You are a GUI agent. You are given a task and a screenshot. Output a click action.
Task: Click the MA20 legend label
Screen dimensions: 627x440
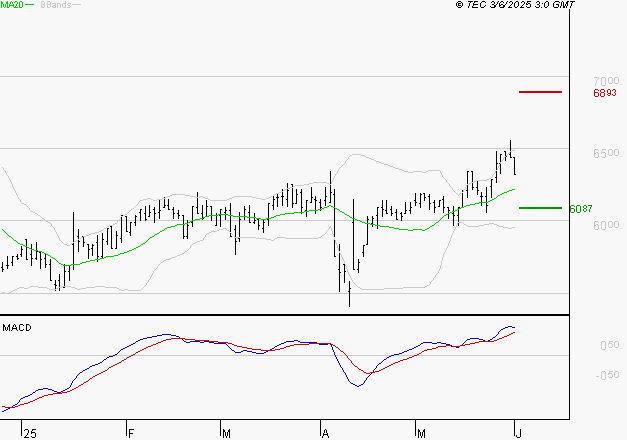point(12,5)
